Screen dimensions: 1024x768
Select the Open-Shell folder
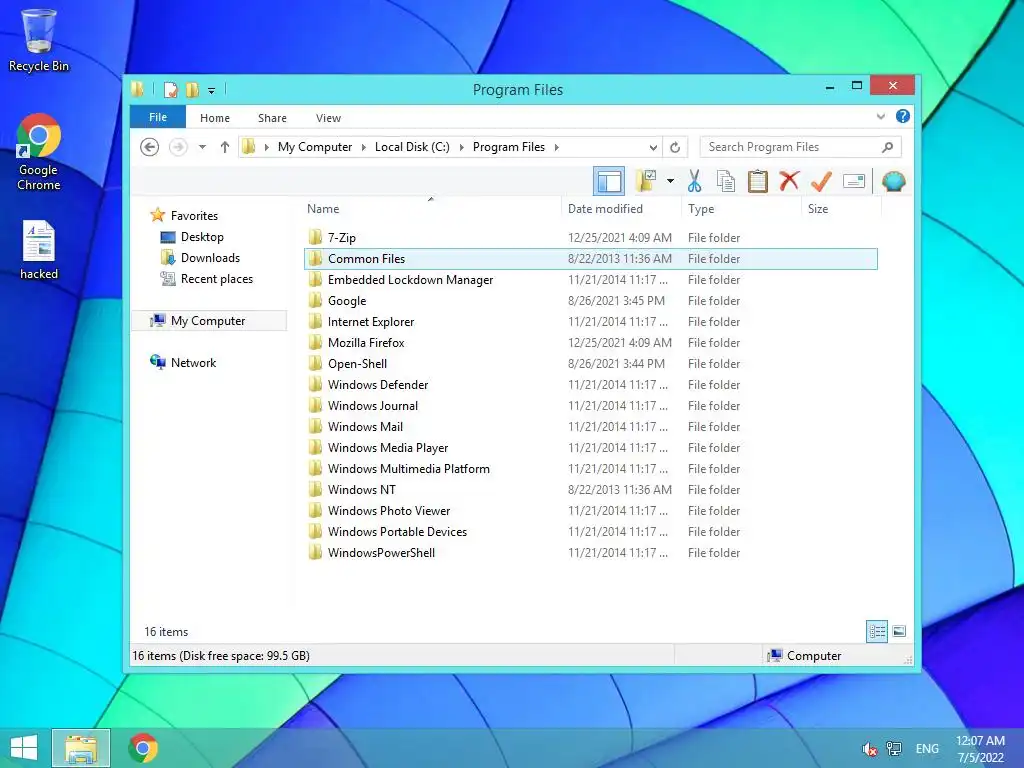(x=357, y=364)
